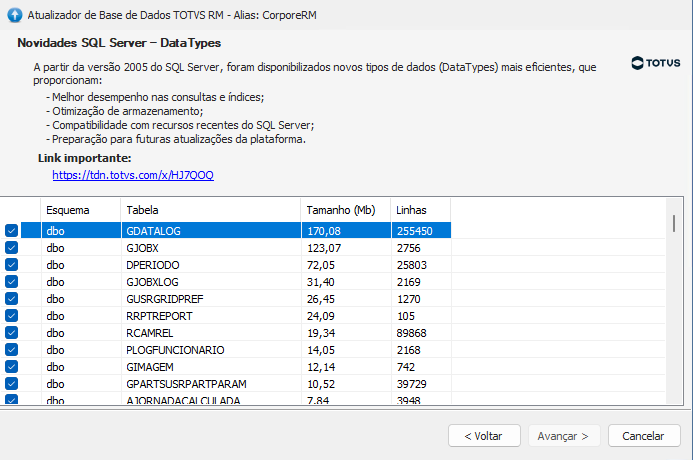
Task: Click the size value 12,14
Action: [x=321, y=367]
